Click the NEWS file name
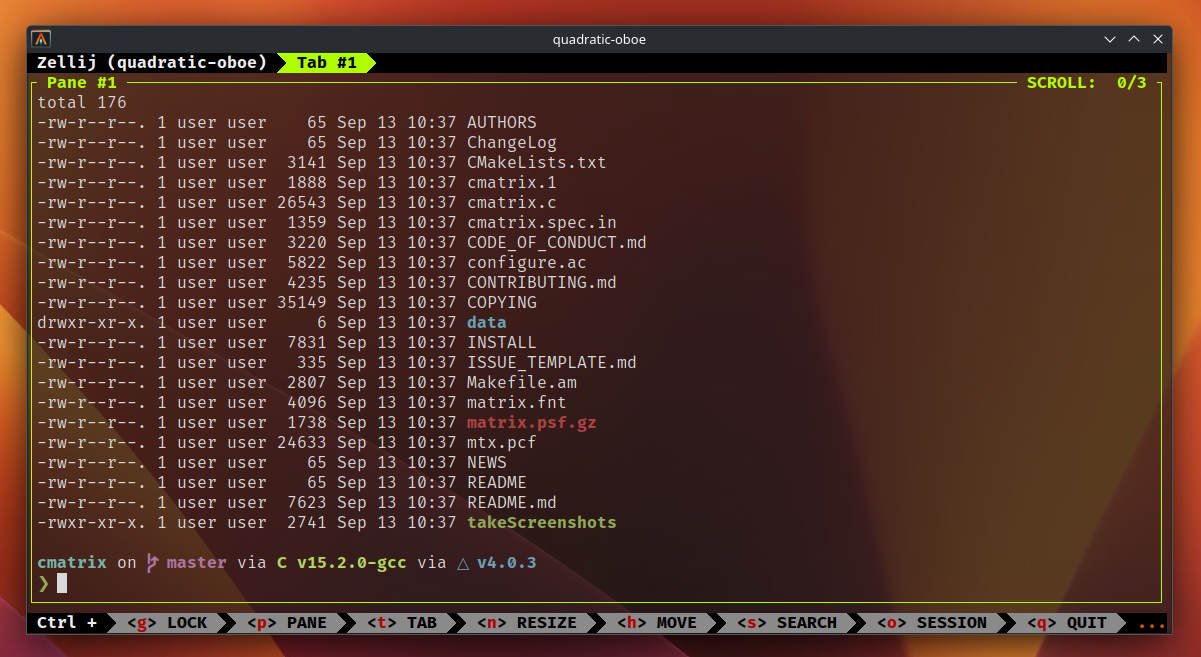This screenshot has height=657, width=1201. click(x=487, y=463)
